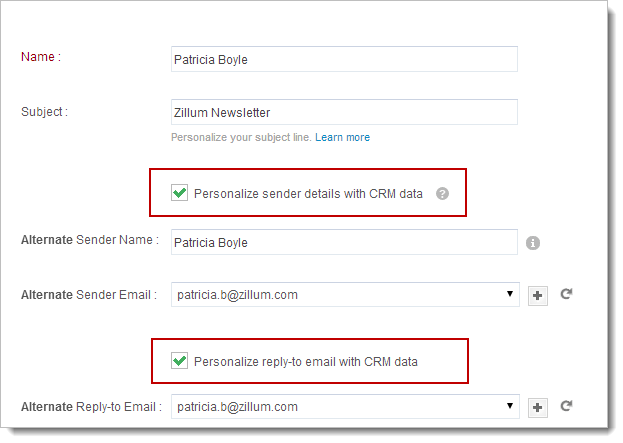This screenshot has width=623, height=443.
Task: Toggle Personalize reply-to email with CRM data
Action: coord(180,361)
